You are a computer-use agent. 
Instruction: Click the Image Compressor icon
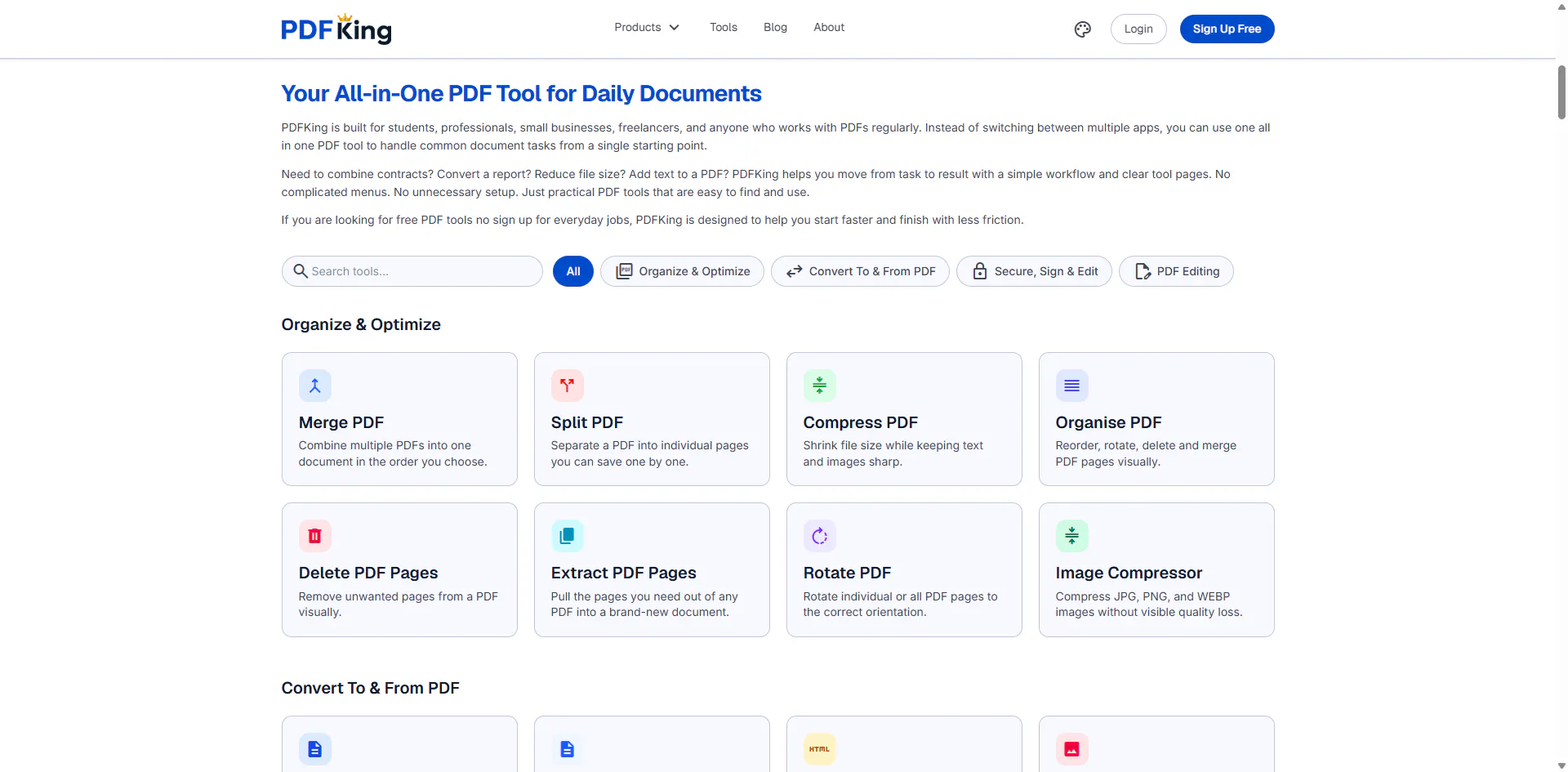pos(1071,536)
